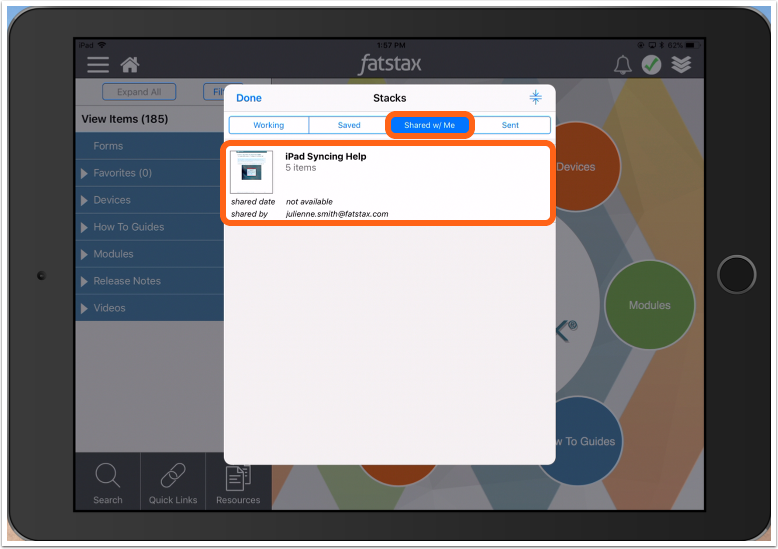Expand the Devices arrow in sidebar

(x=84, y=200)
